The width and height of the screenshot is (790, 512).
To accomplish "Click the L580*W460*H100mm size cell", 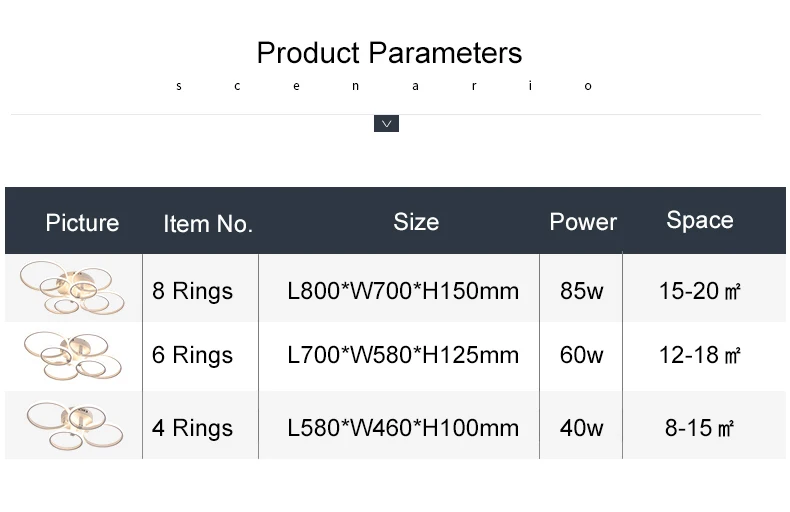I will pos(403,428).
